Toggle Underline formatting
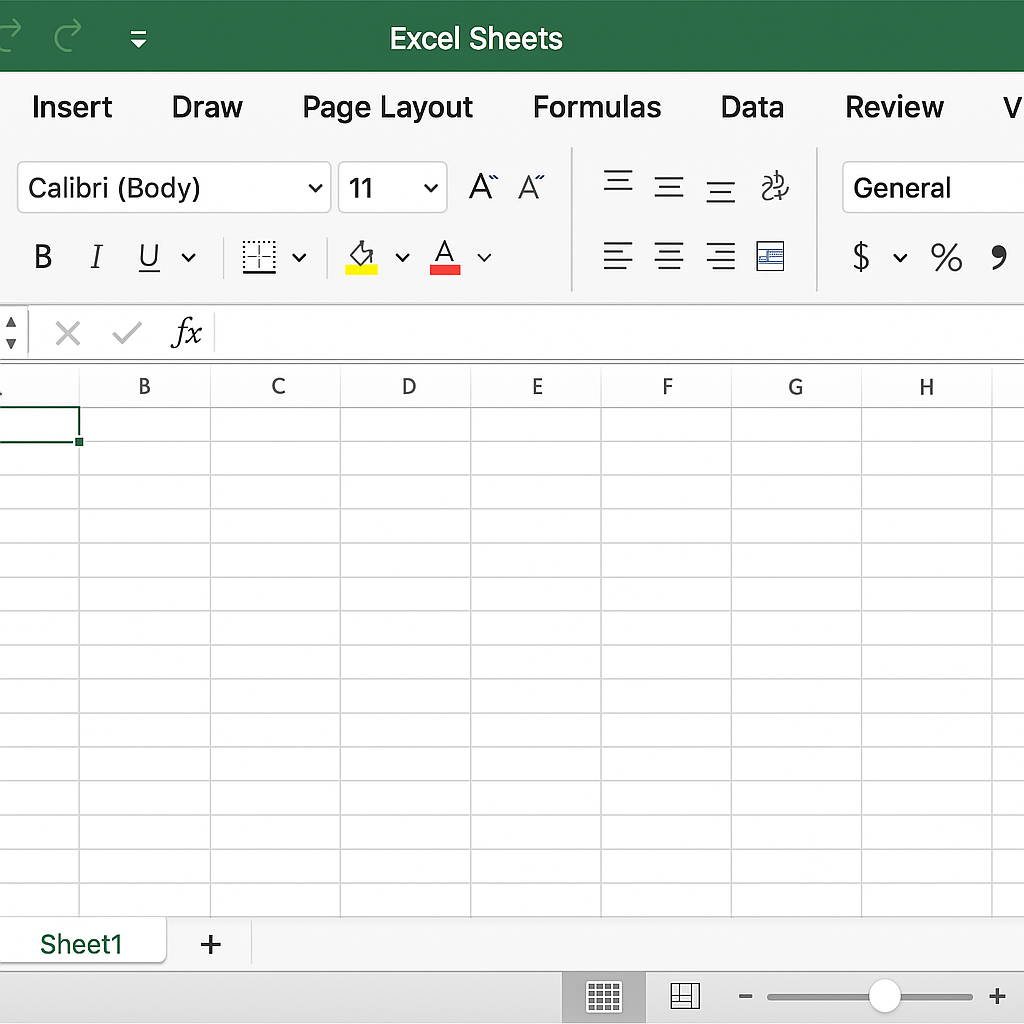This screenshot has width=1024, height=1024. [149, 257]
